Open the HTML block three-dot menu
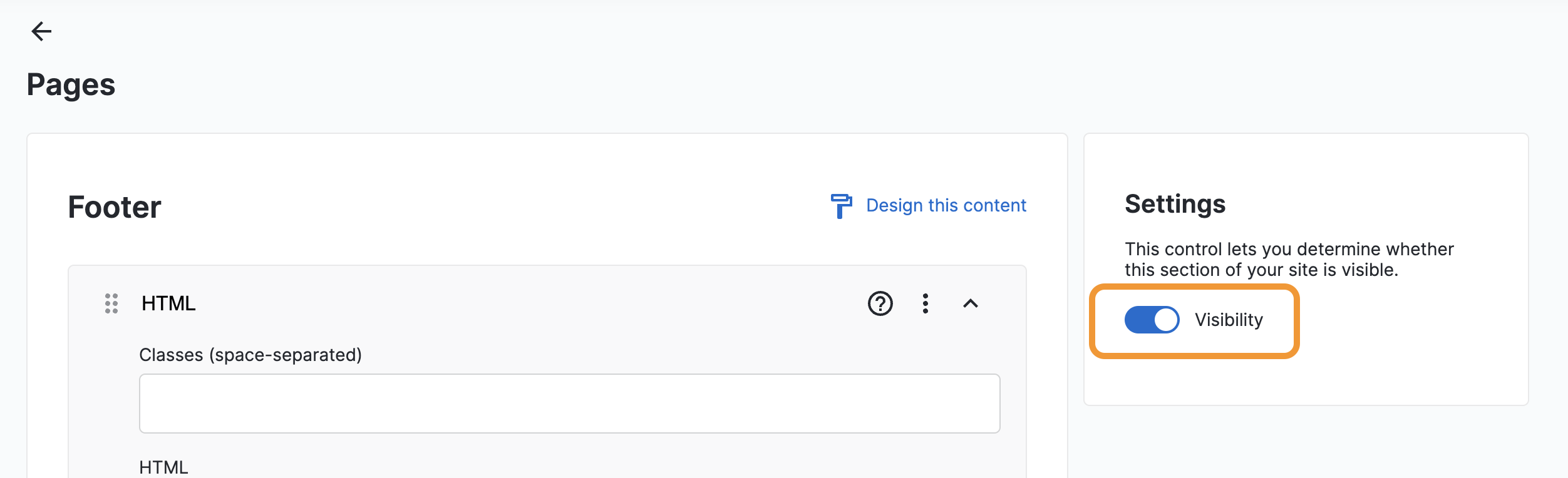Image resolution: width=1568 pixels, height=478 pixels. 926,303
